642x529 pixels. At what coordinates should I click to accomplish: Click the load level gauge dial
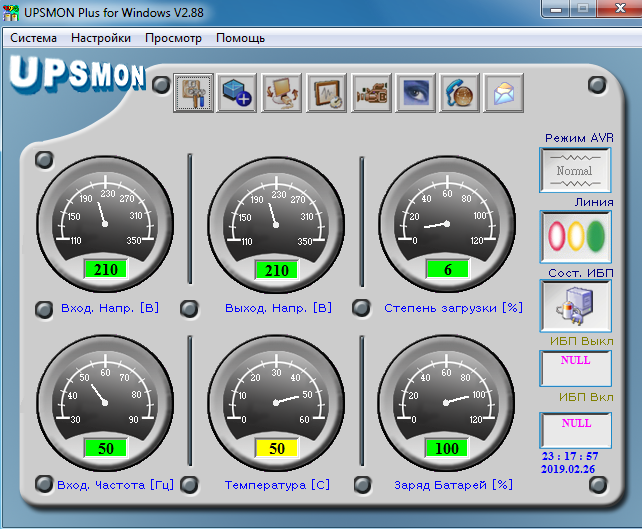click(x=447, y=224)
